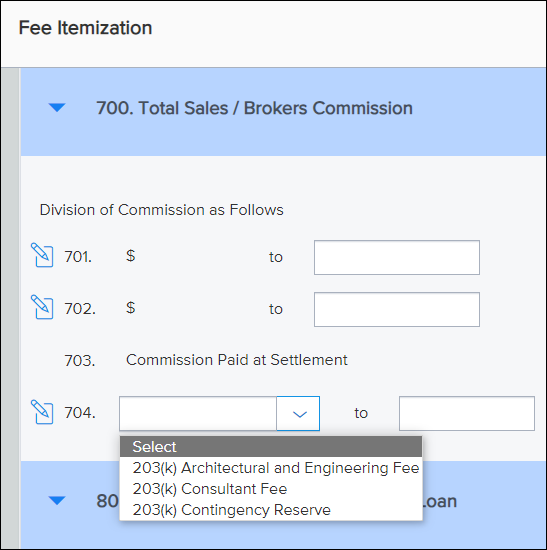Click the edit pencil icon for line 702
The width and height of the screenshot is (547, 550).
point(42,307)
